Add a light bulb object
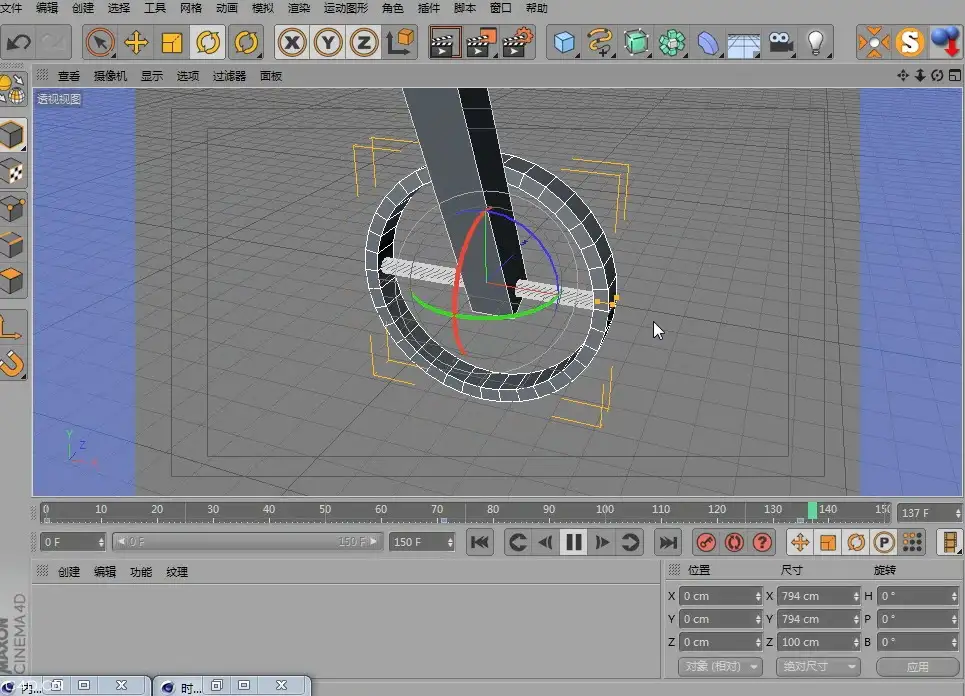The image size is (965, 696). point(815,42)
